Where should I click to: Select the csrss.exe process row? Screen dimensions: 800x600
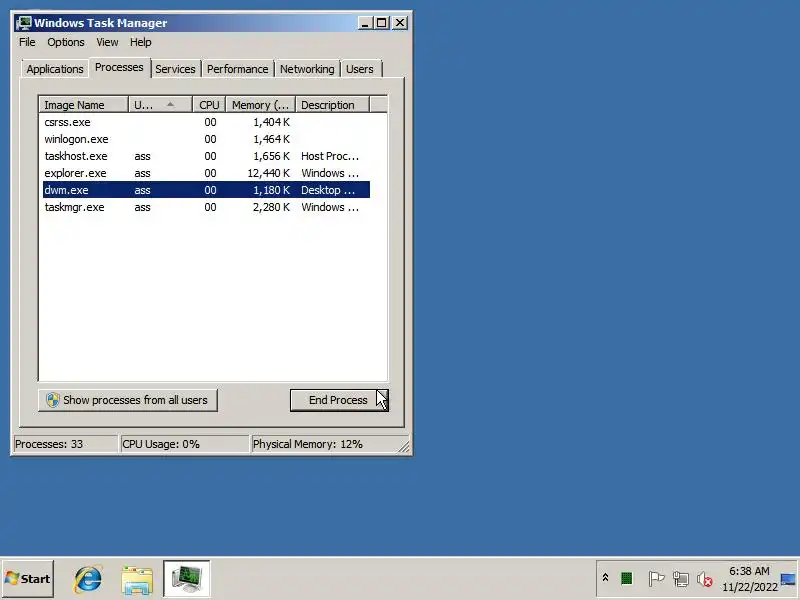[x=206, y=122]
